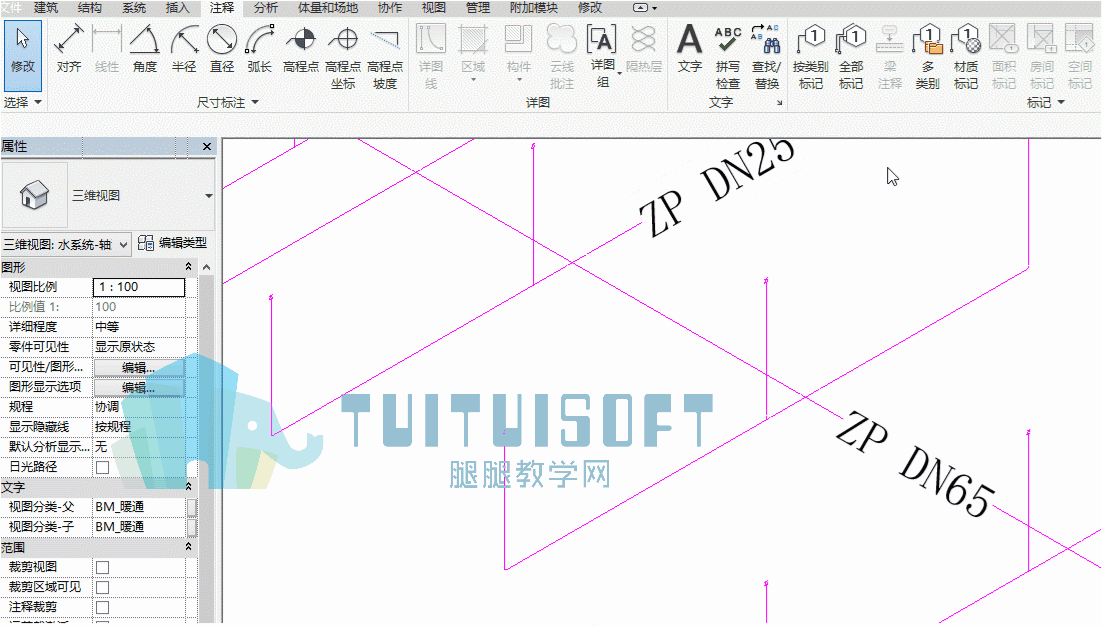Place a 高程点 spot elevation
The height and width of the screenshot is (627, 1102).
[301, 49]
